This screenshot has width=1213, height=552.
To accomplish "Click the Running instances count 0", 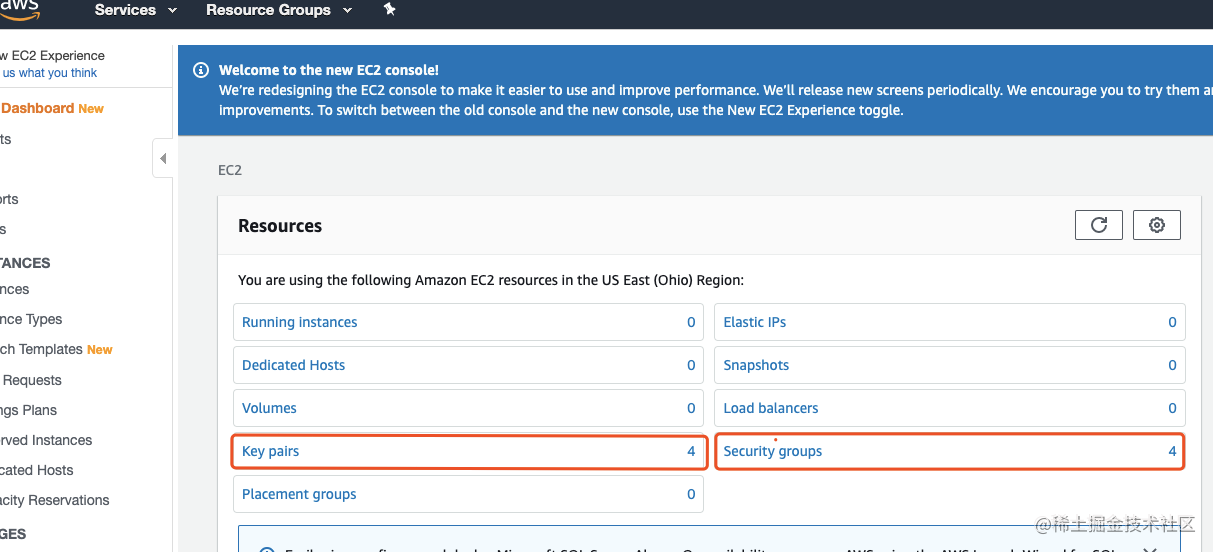I will pos(691,322).
